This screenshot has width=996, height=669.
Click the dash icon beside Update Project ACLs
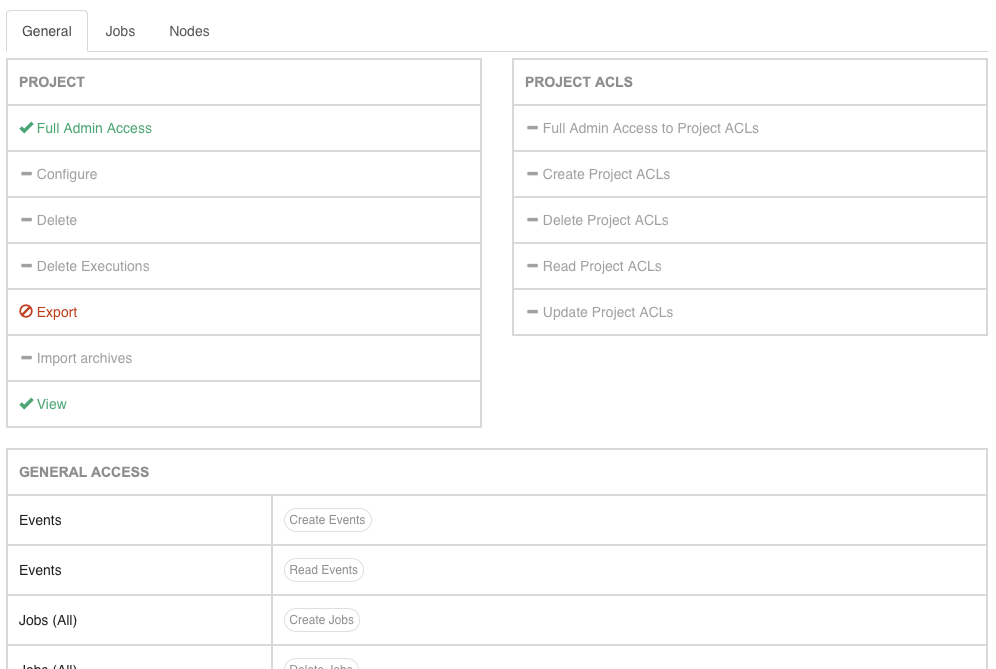(x=532, y=311)
